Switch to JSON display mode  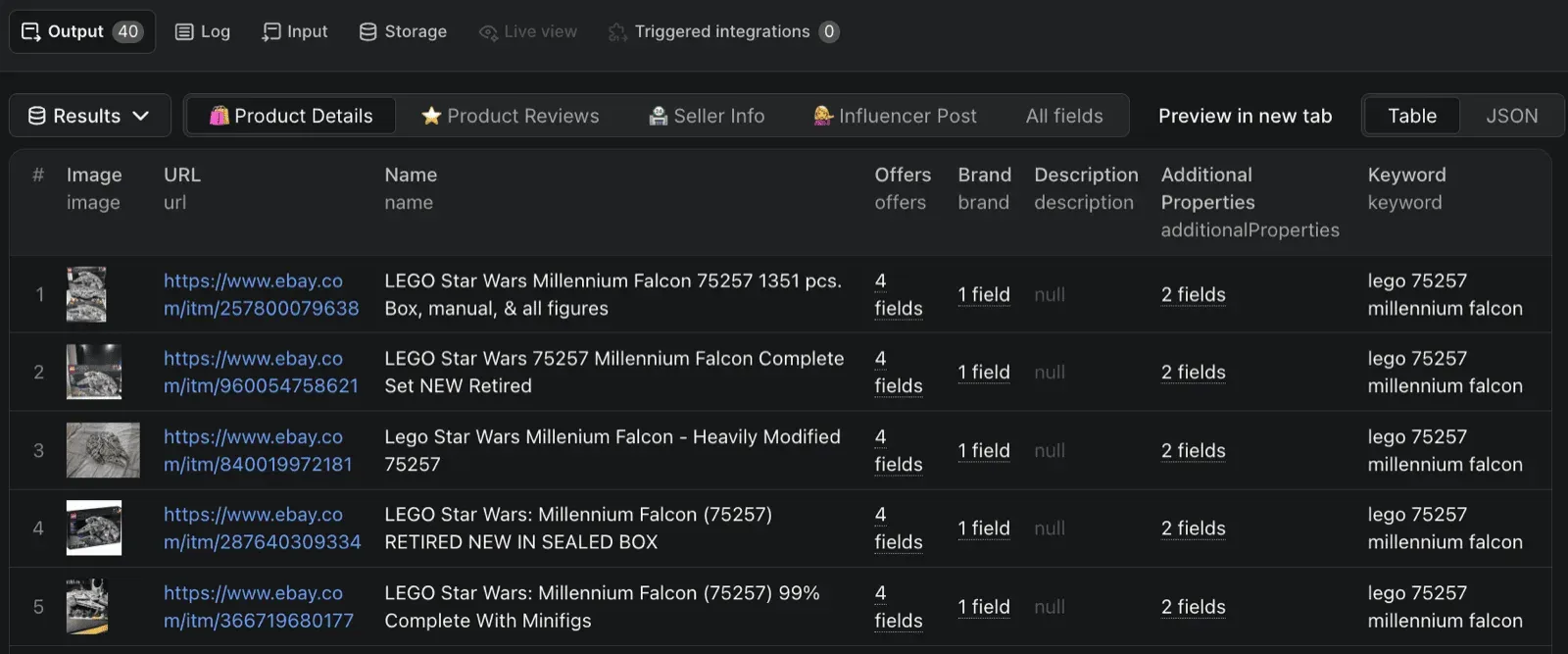1511,116
